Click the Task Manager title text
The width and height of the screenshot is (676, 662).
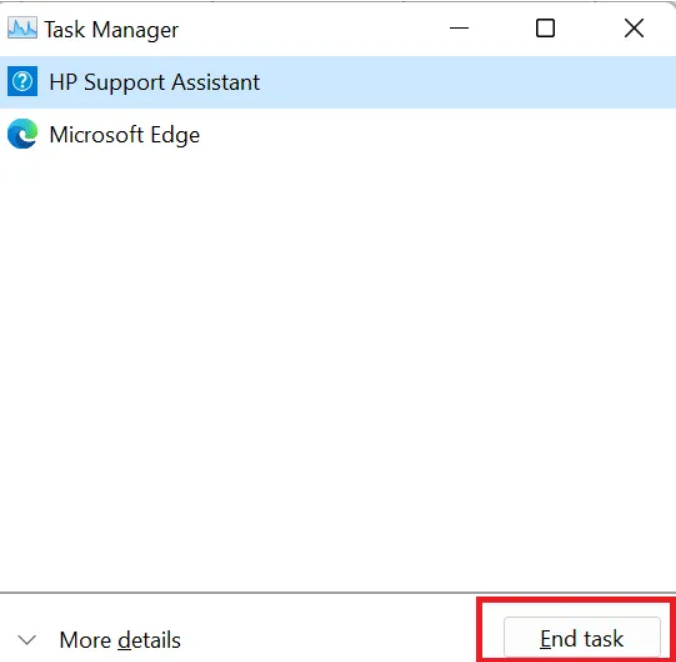(x=111, y=29)
